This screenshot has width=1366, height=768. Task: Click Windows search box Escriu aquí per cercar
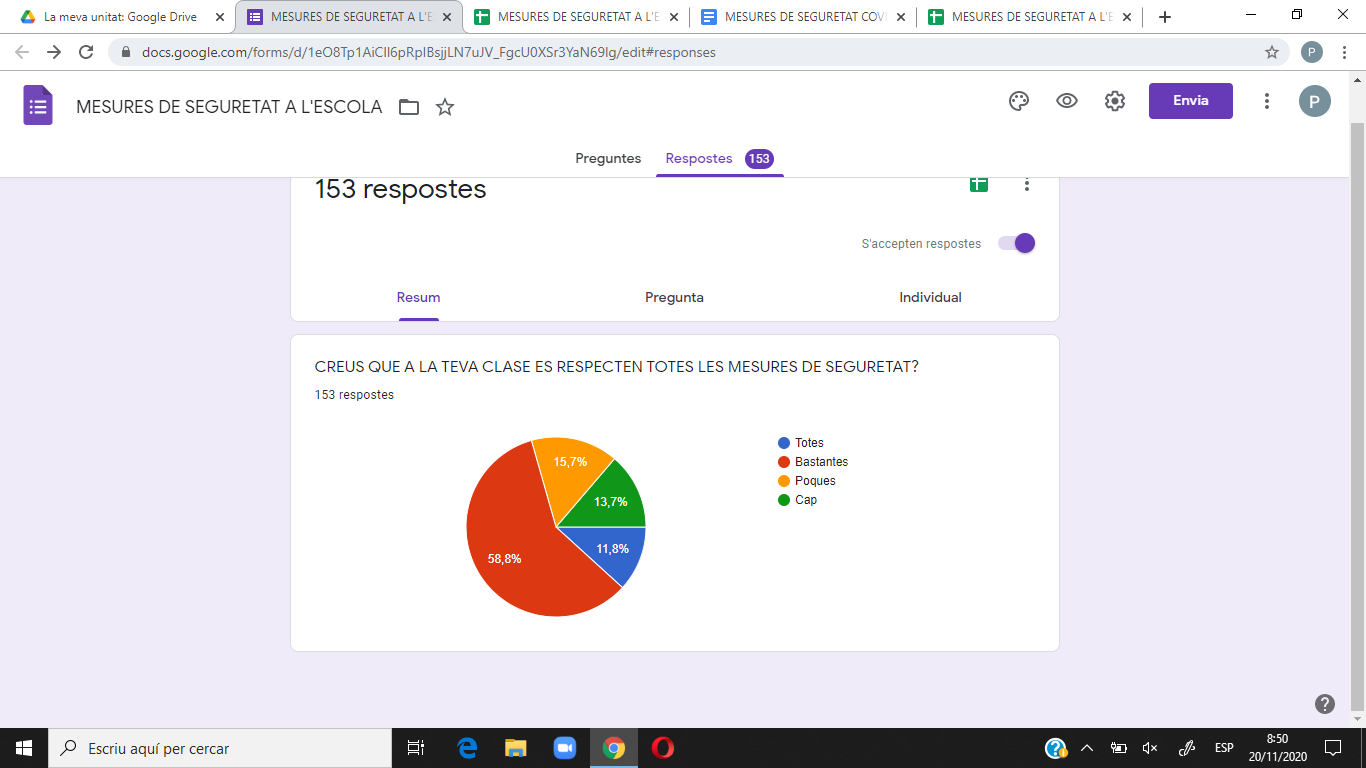pyautogui.click(x=220, y=748)
